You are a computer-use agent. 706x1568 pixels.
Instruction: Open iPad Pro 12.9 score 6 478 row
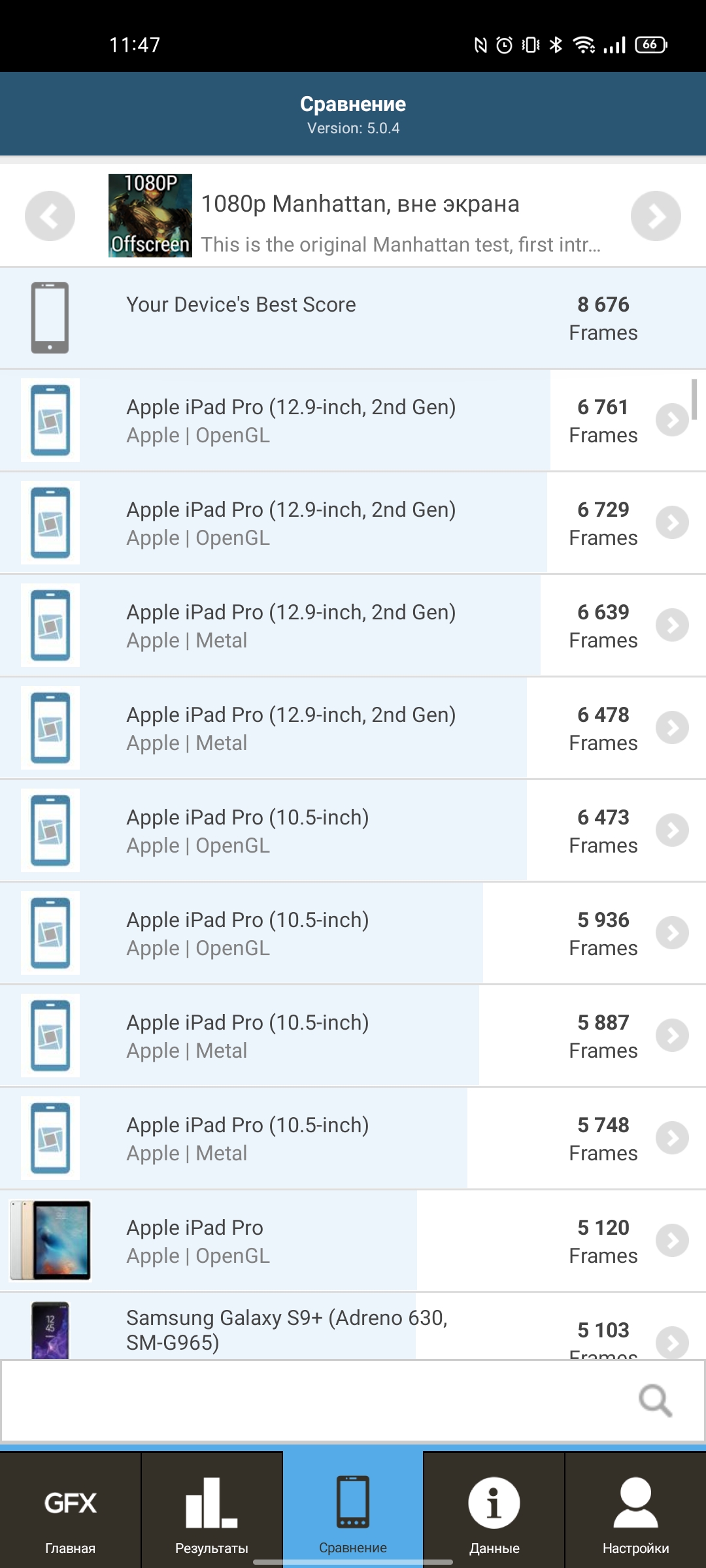point(327,728)
